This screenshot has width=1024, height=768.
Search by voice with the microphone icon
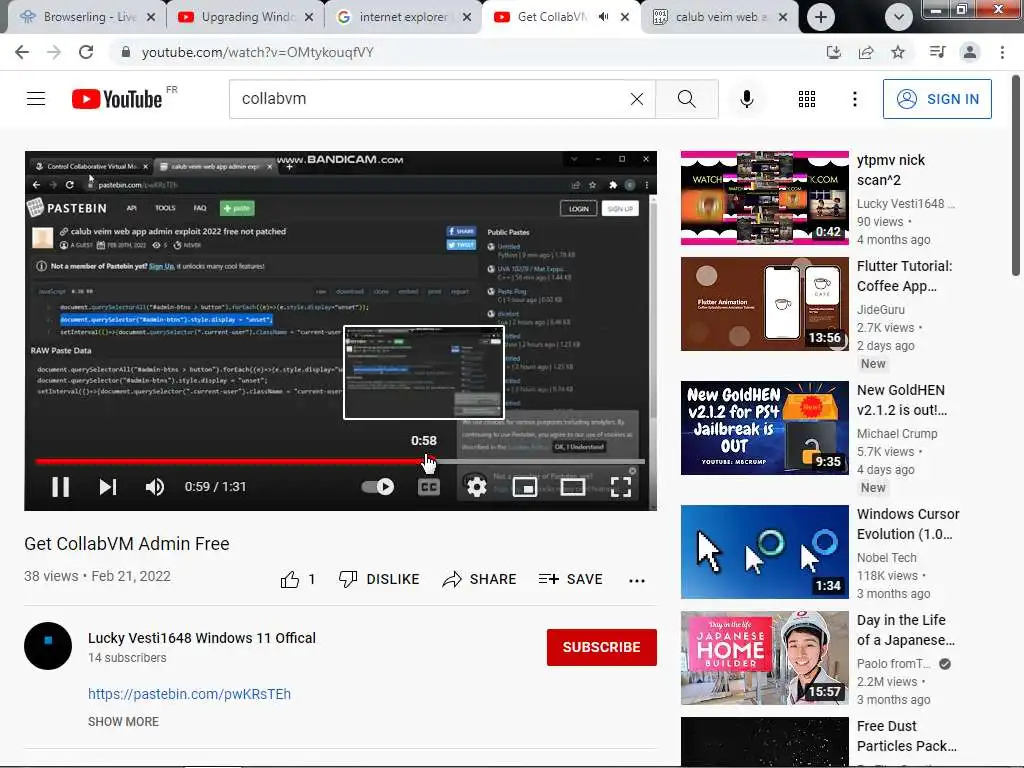pyautogui.click(x=747, y=99)
